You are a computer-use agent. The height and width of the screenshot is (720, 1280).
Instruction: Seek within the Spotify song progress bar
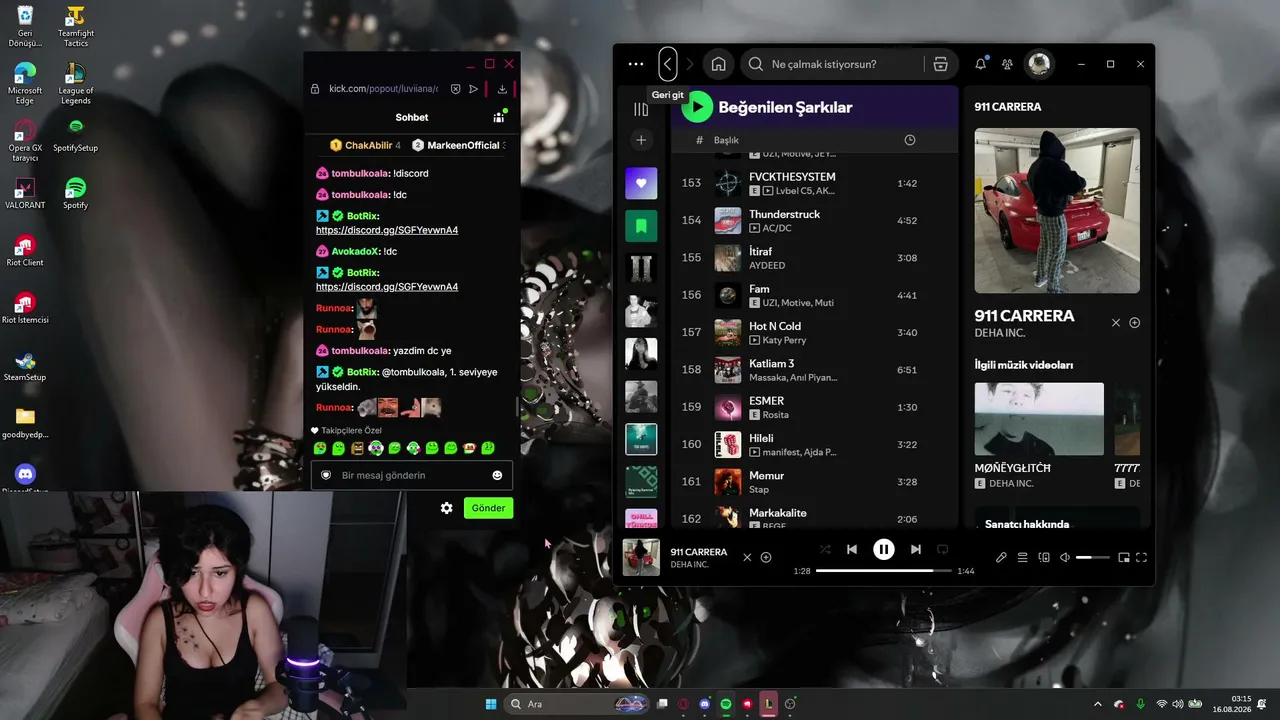point(882,571)
